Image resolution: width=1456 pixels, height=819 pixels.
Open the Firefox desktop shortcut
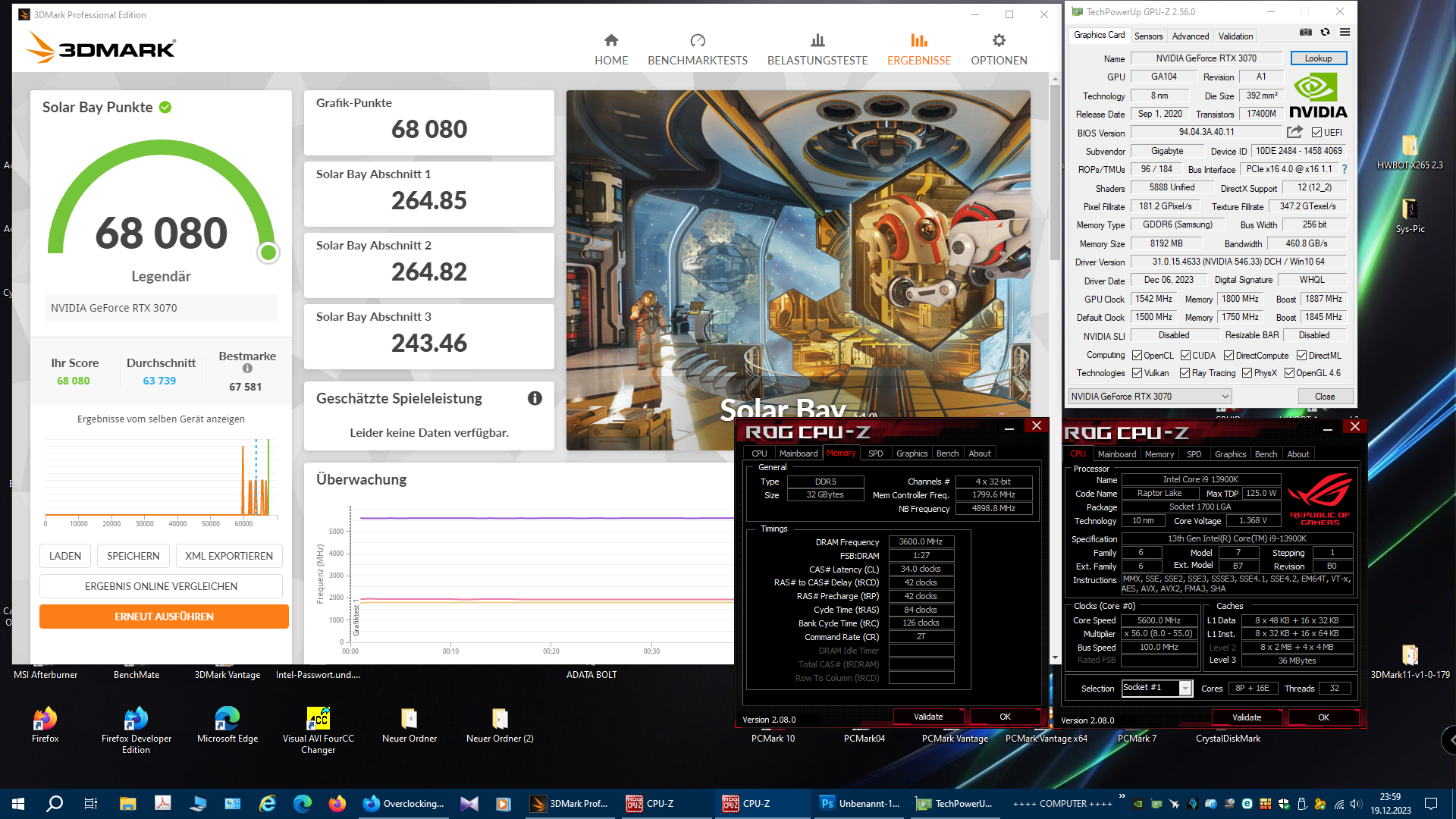(x=45, y=725)
